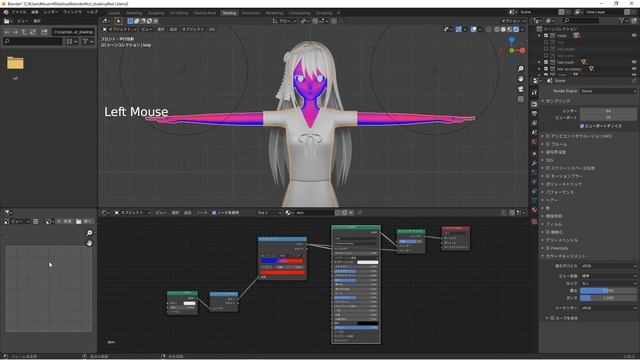This screenshot has height=360, width=640.
Task: Click the play-arrow tool icon in the viewport header
Action: coord(118,21)
